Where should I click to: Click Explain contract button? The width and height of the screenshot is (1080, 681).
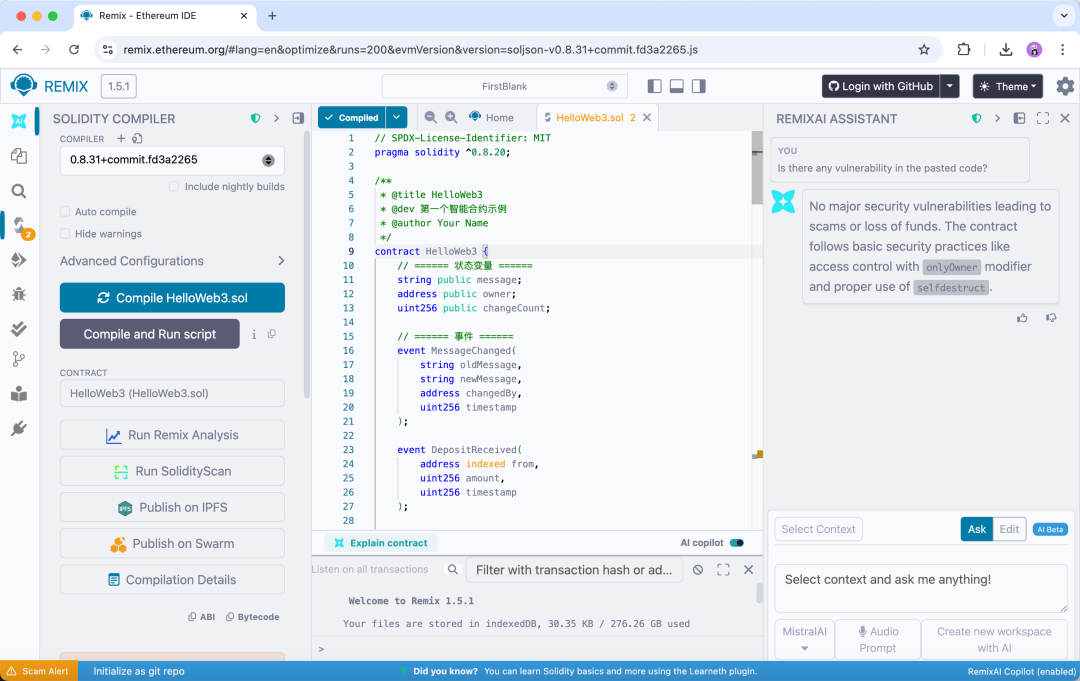[382, 543]
